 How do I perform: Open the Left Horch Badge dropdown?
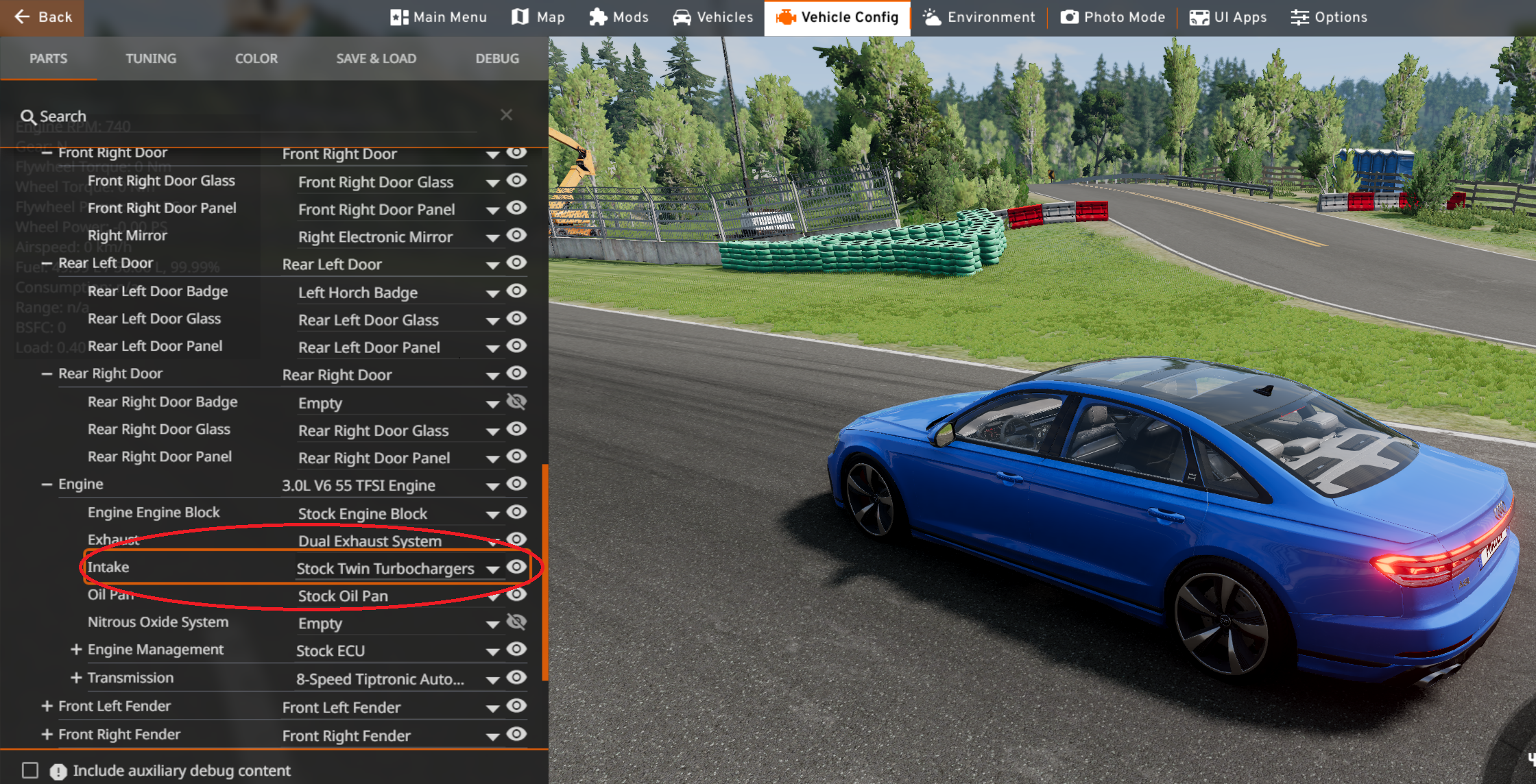(492, 294)
